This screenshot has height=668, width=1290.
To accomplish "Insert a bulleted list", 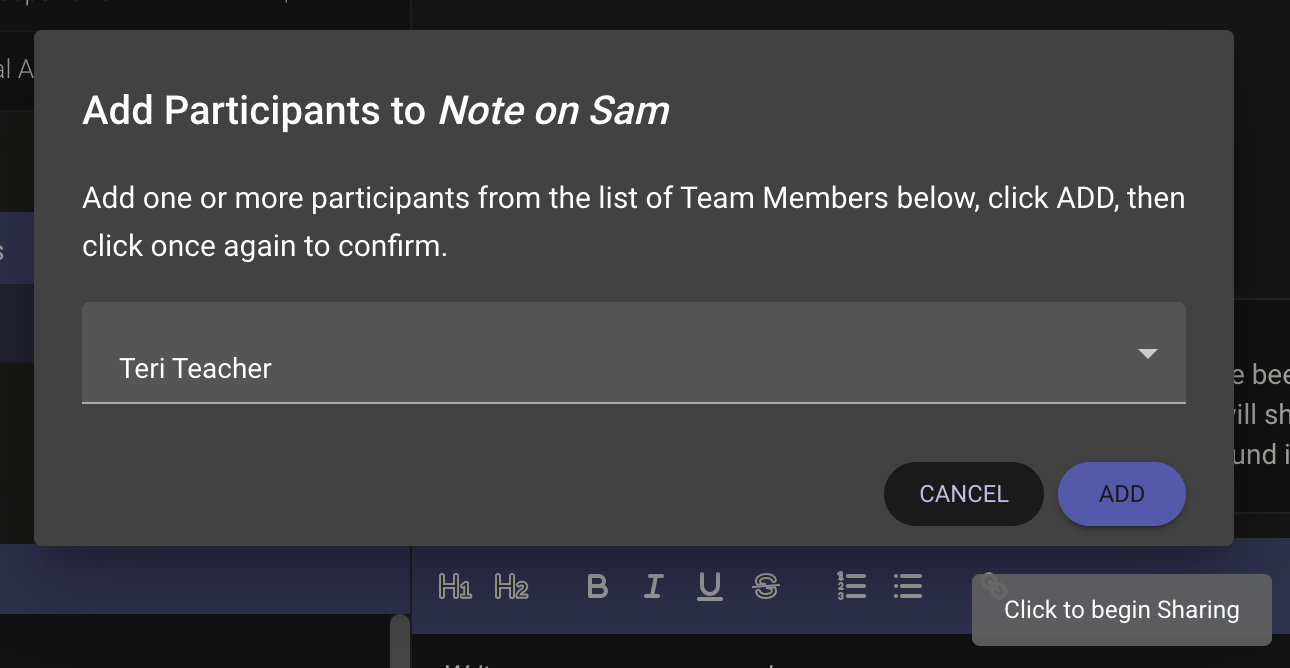I will [907, 587].
